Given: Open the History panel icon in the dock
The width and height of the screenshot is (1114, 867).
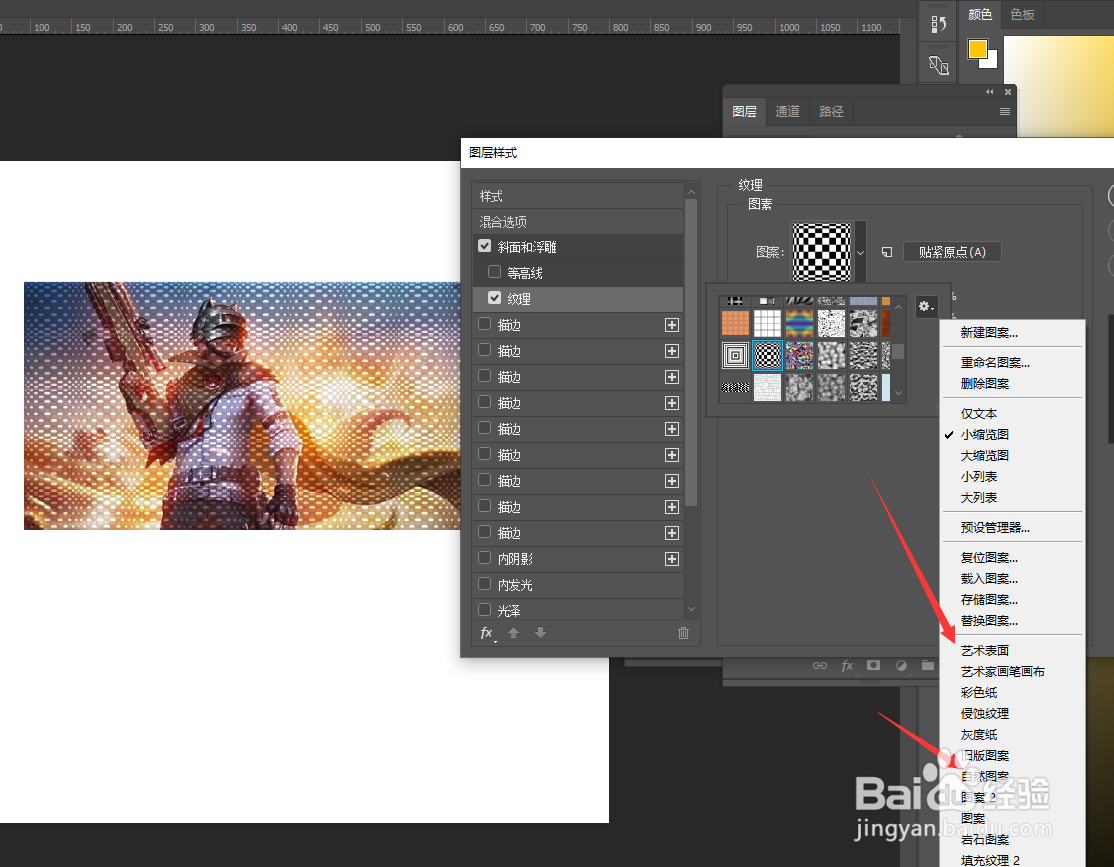Looking at the screenshot, I should (939, 24).
